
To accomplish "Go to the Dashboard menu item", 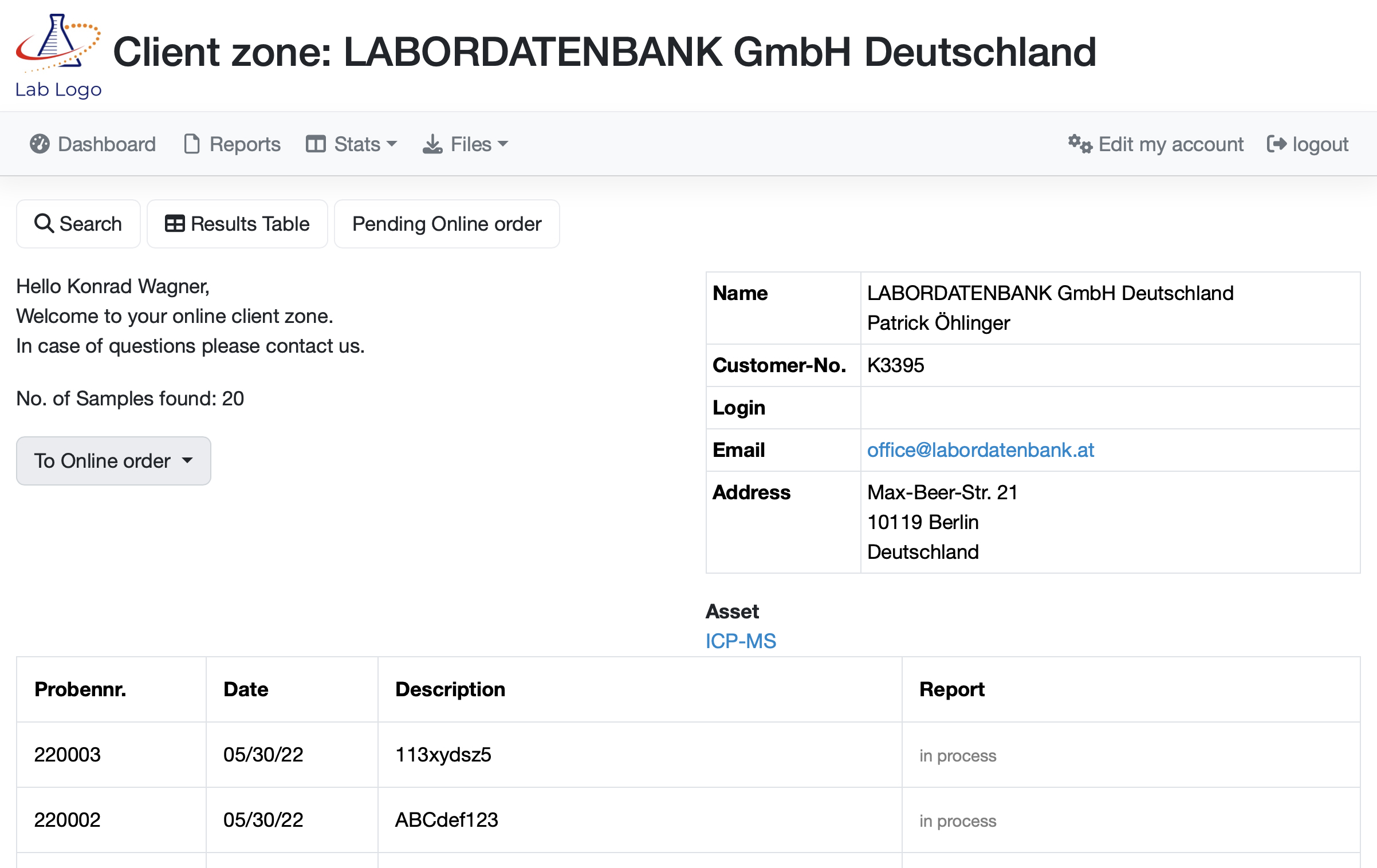I will coord(107,144).
